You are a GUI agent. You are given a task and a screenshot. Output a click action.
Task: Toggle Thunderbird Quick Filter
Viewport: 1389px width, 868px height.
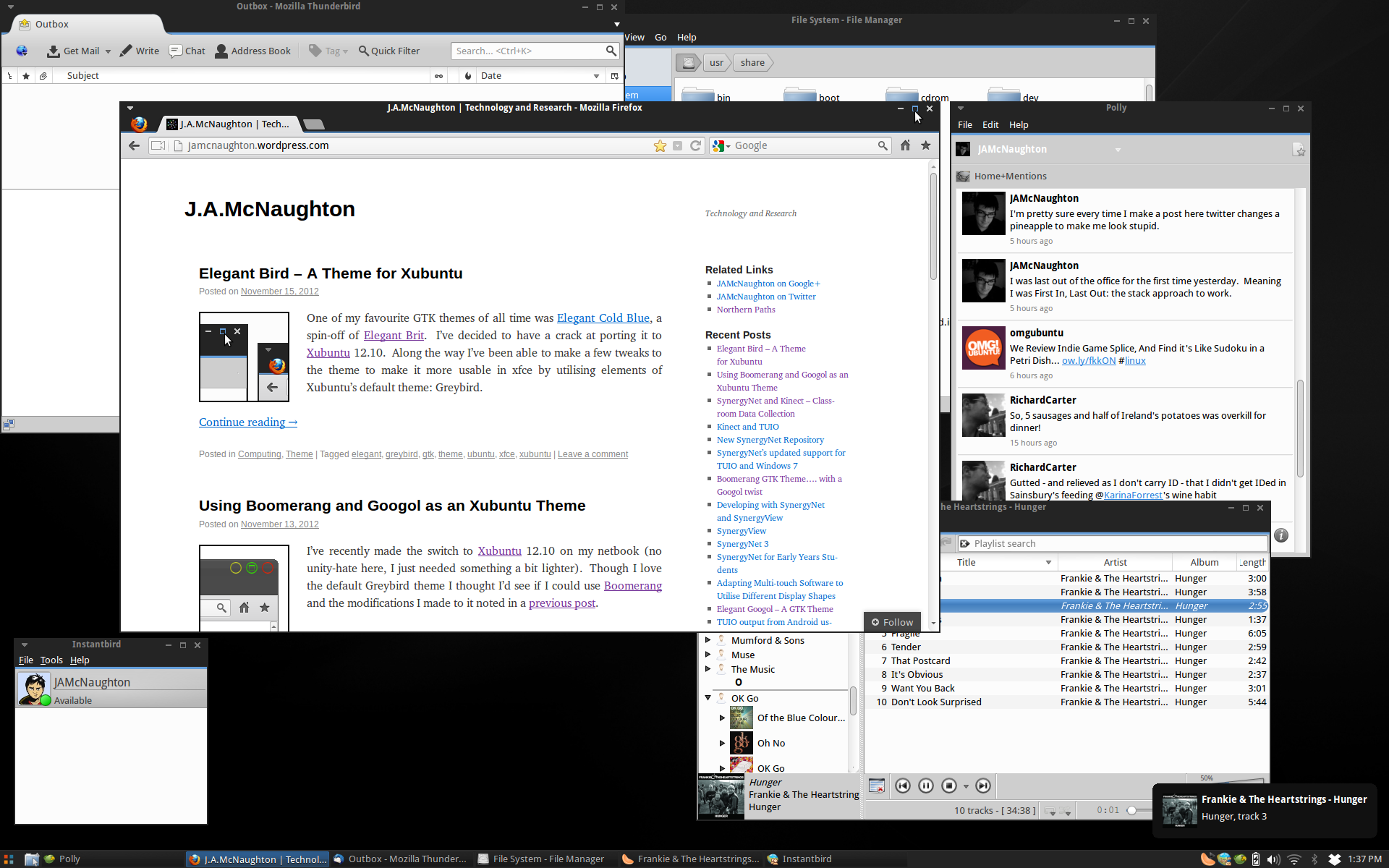pos(389,51)
